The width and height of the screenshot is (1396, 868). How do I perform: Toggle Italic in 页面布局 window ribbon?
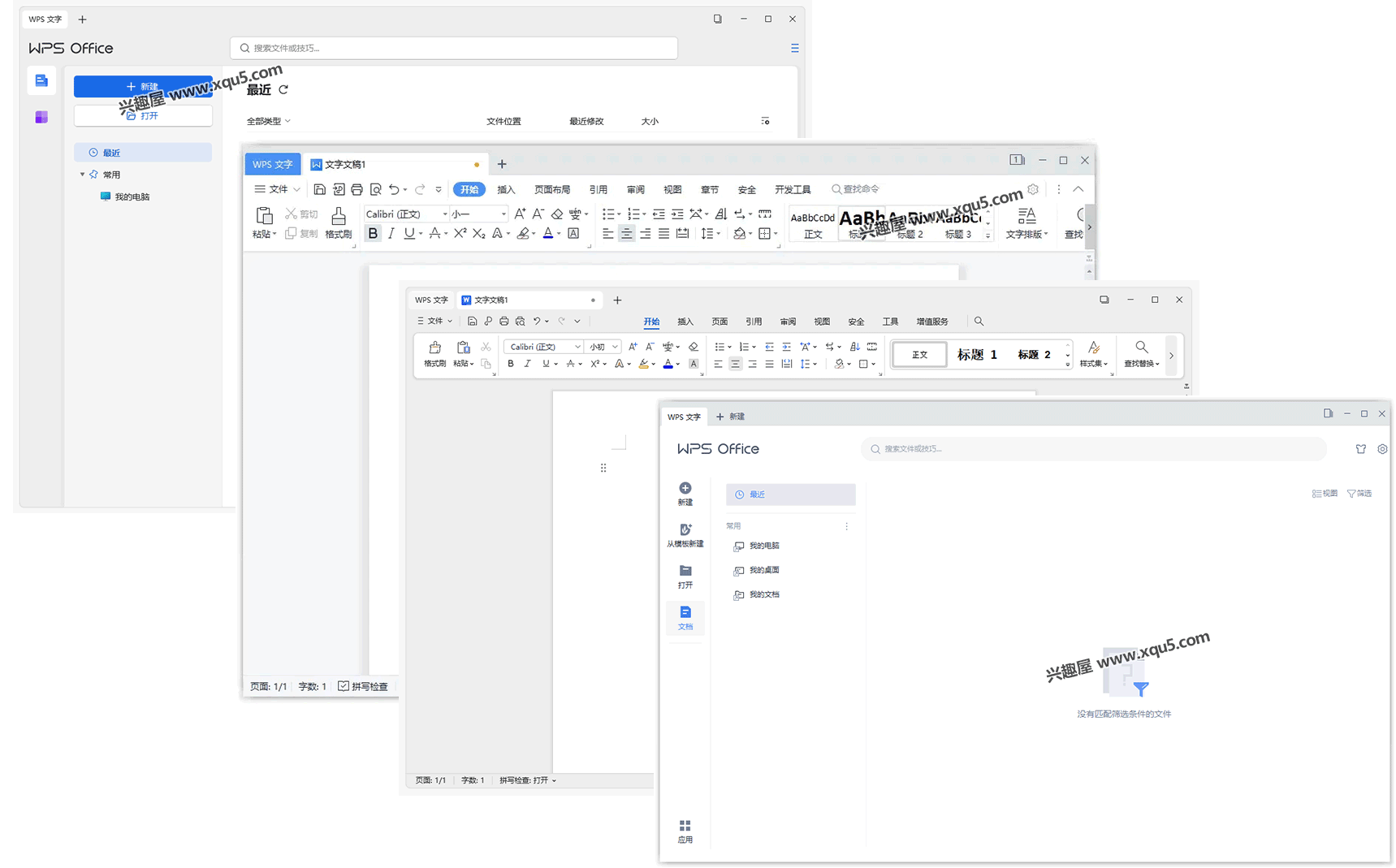pos(391,234)
